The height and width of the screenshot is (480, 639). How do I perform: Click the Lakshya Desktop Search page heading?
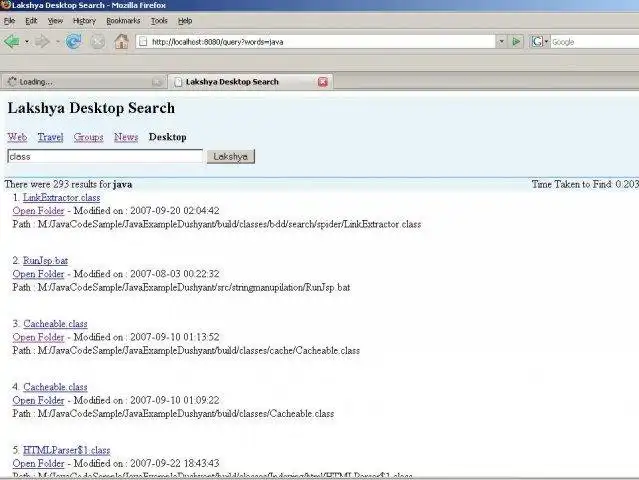click(x=91, y=108)
